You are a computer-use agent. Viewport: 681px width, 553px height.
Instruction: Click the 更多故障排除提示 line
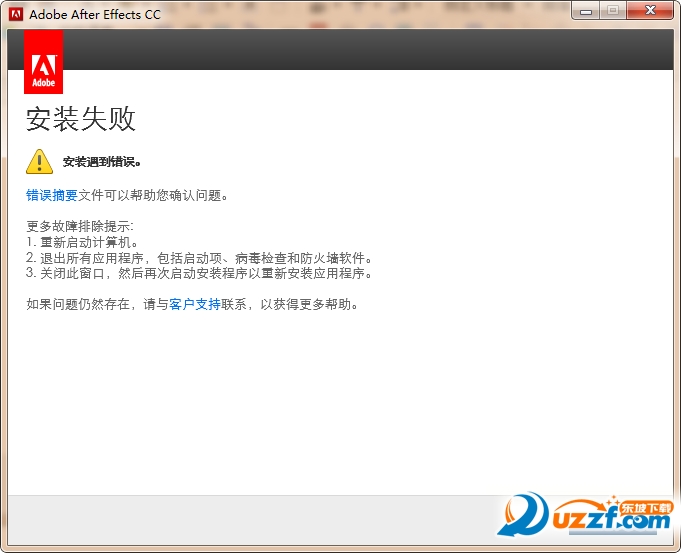pos(80,226)
